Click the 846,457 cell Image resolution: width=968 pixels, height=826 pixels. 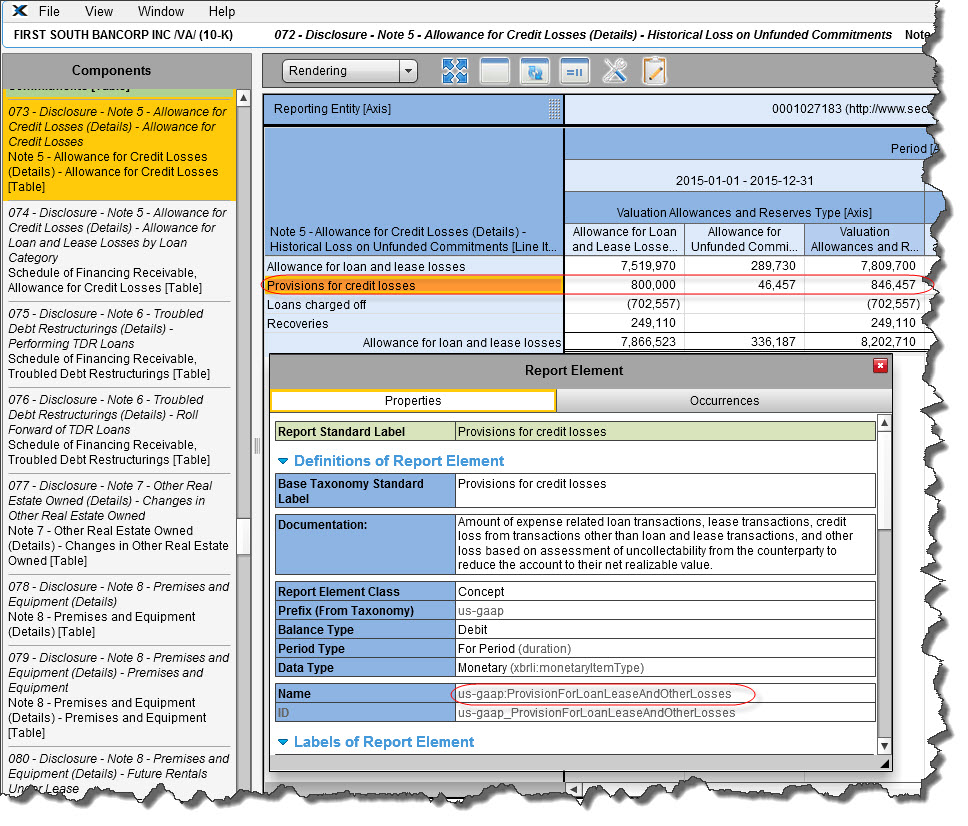pyautogui.click(x=864, y=285)
